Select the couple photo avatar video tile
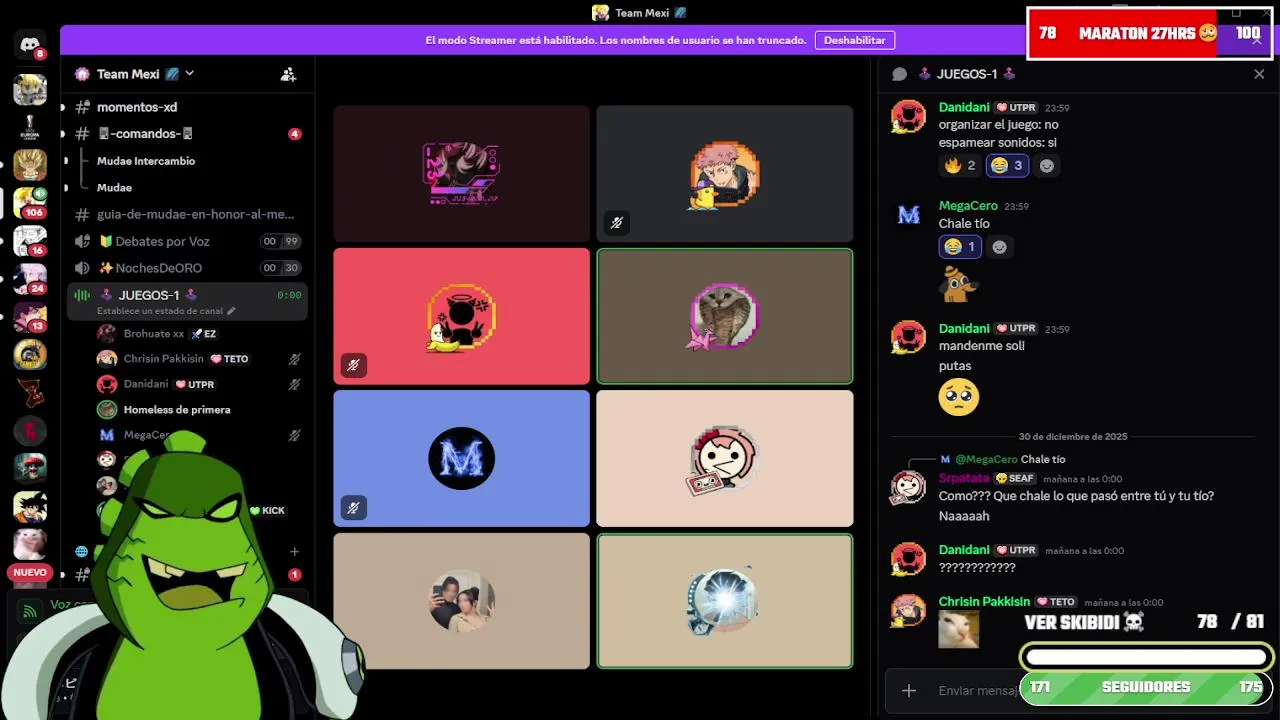1280x720 pixels. pyautogui.click(x=461, y=601)
